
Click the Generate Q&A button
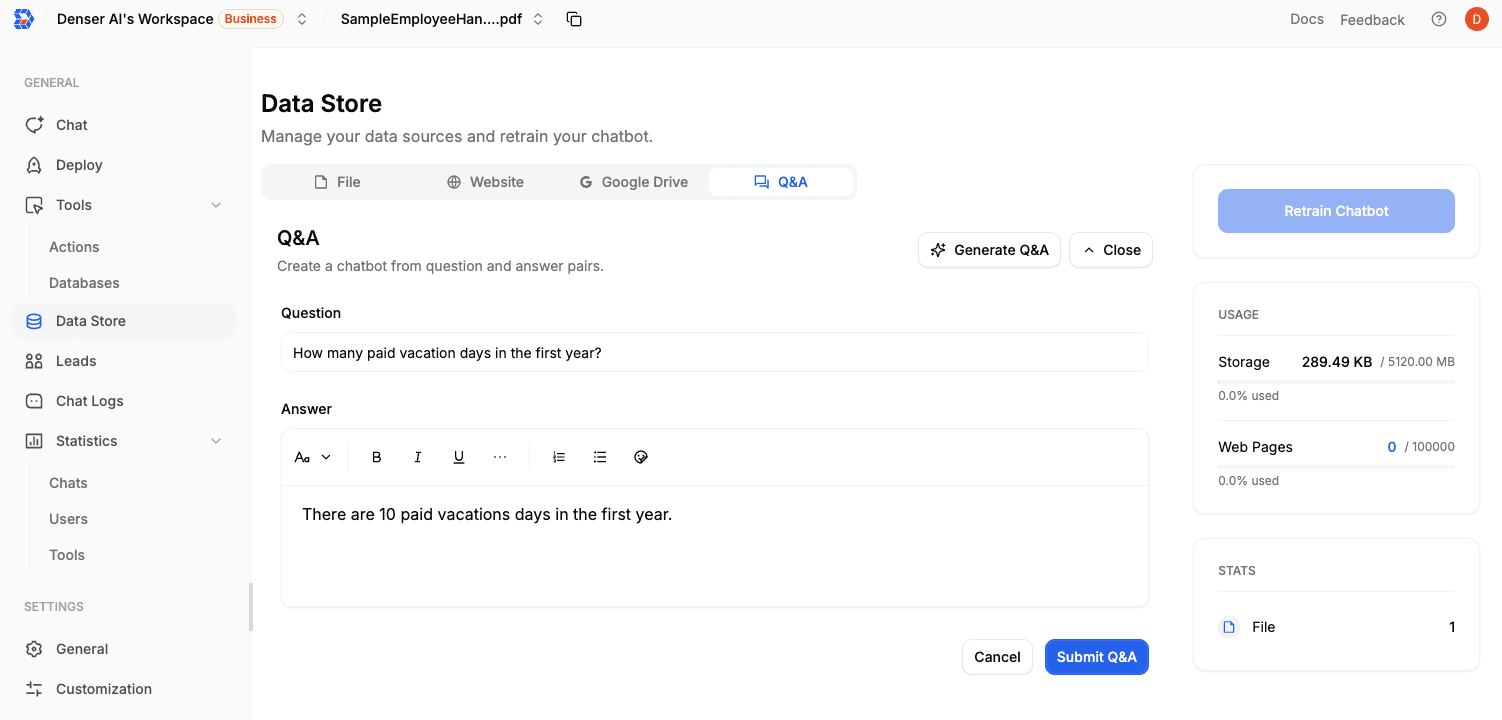click(989, 249)
